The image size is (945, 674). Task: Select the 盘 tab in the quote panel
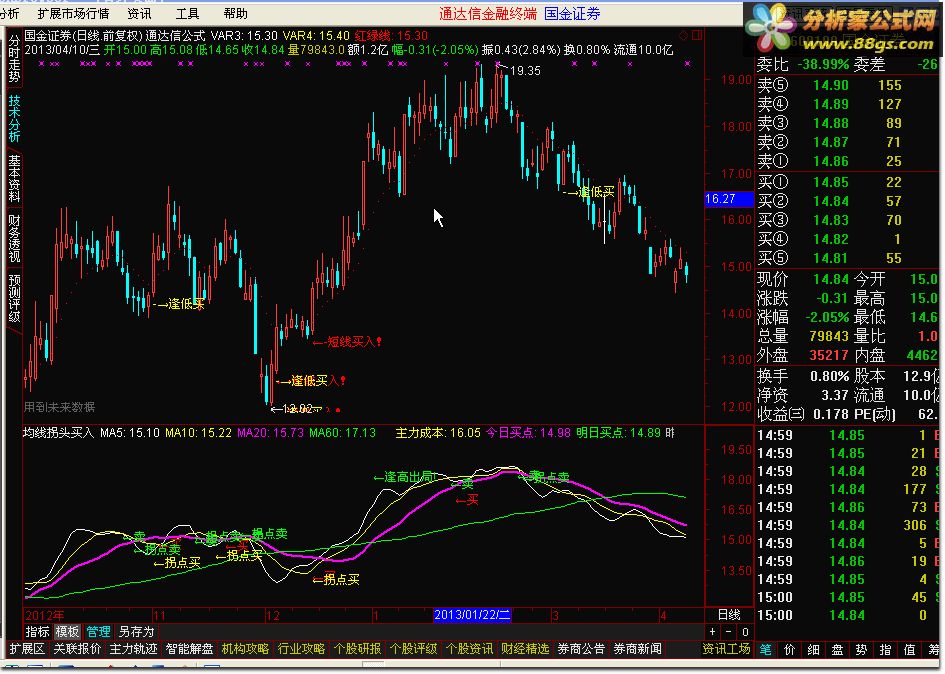838,650
